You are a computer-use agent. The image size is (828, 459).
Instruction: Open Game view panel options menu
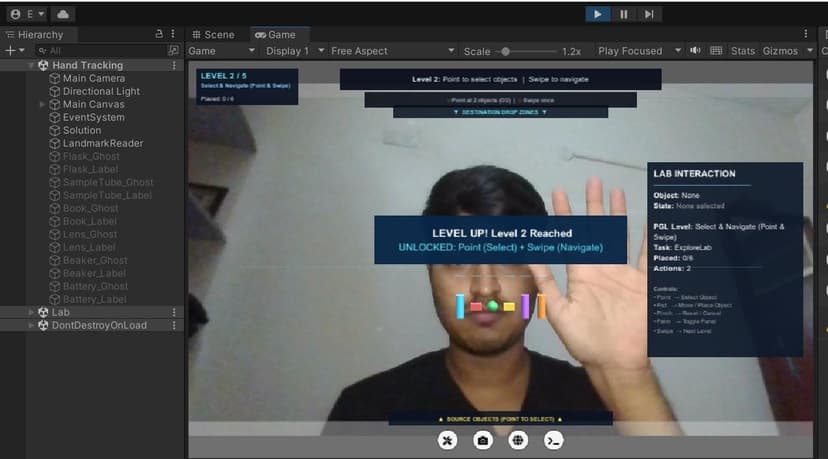tap(805, 34)
